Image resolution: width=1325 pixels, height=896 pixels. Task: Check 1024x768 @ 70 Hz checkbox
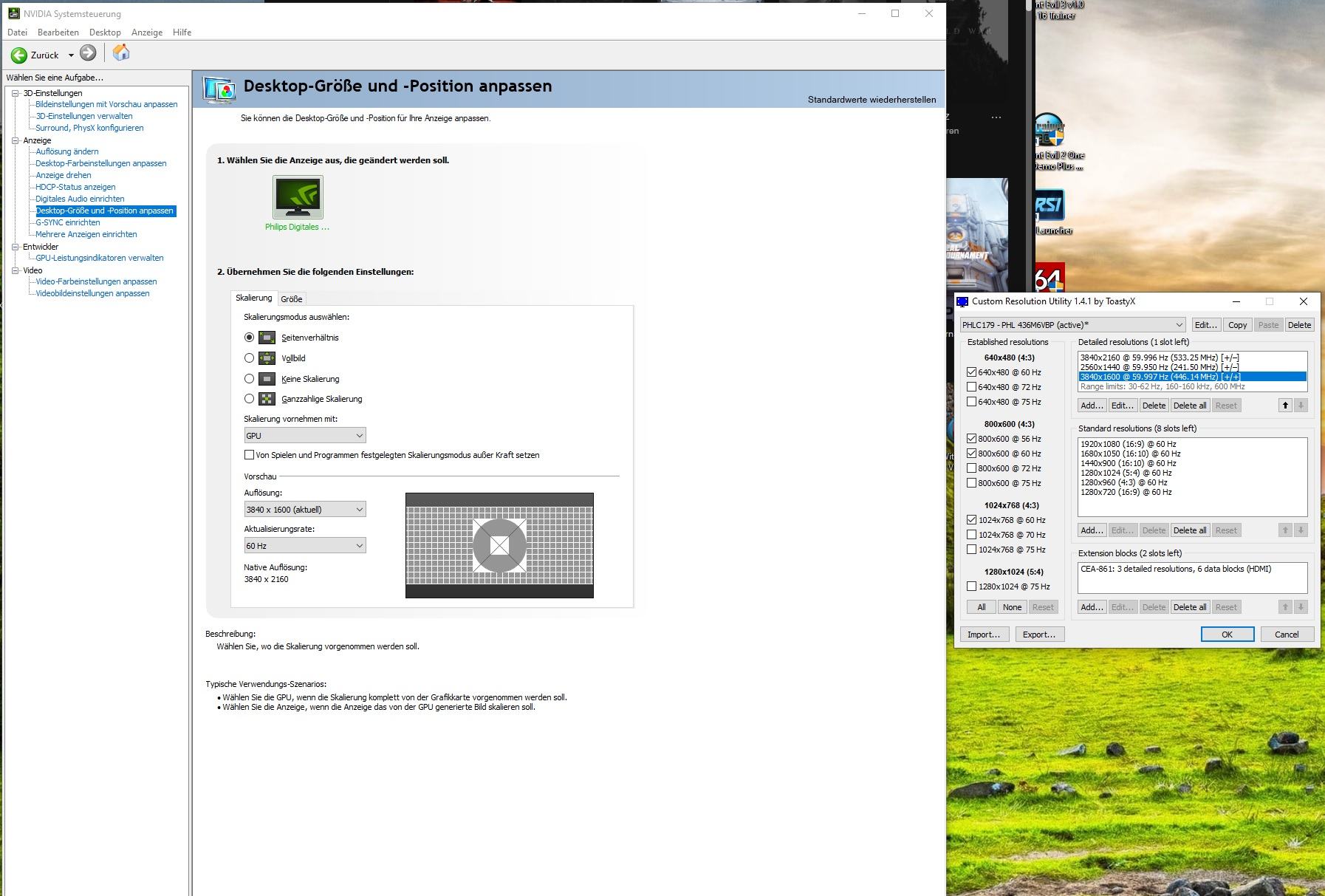tap(972, 535)
